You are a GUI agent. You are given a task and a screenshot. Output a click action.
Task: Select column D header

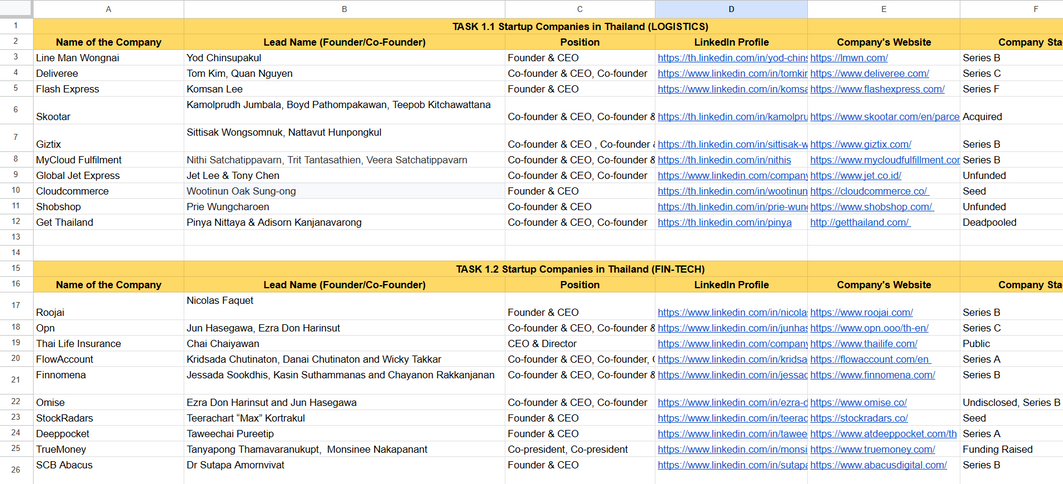[x=731, y=9]
